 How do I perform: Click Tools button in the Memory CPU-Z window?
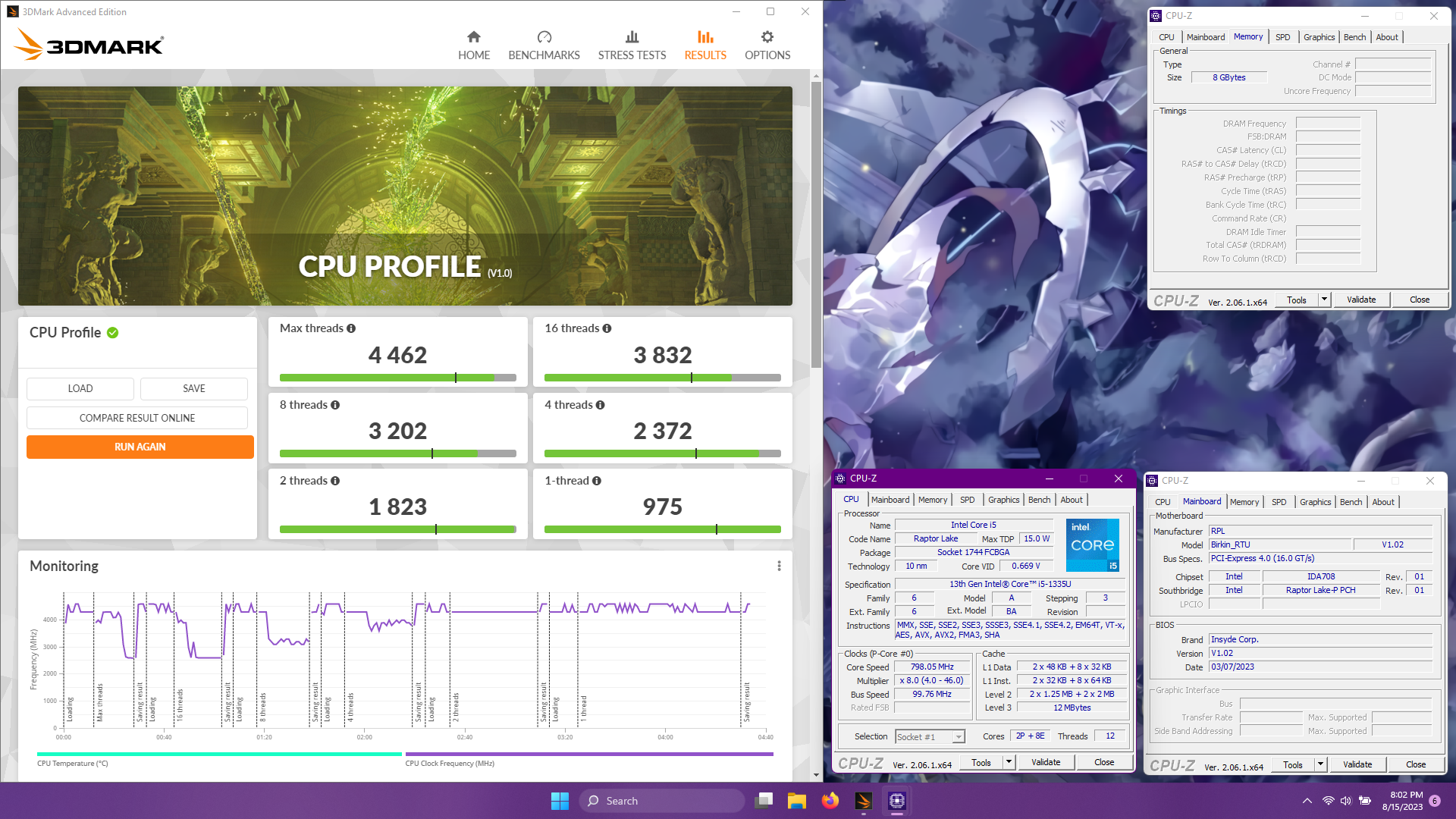(1297, 300)
